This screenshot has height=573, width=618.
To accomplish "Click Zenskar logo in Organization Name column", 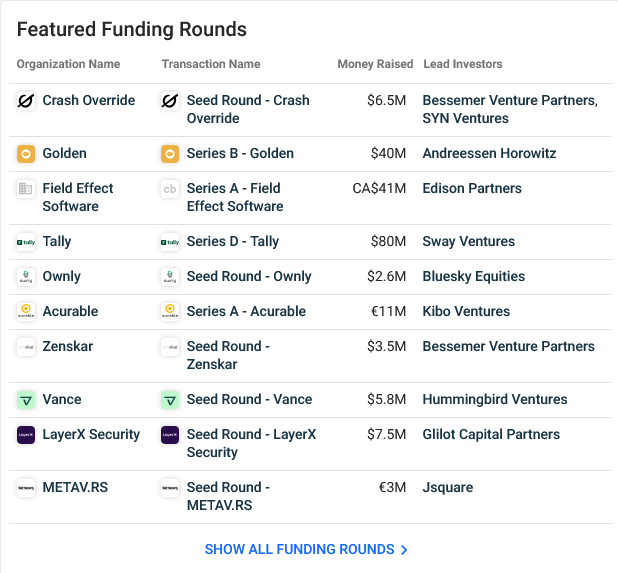I will tap(26, 347).
